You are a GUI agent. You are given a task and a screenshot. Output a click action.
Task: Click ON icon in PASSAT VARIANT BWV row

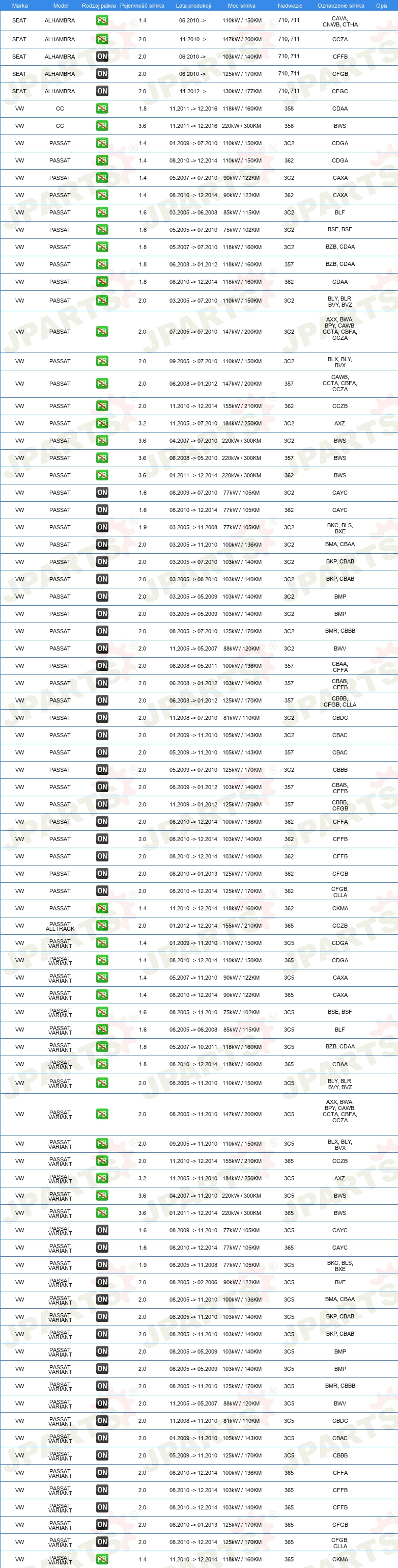pos(102,1403)
